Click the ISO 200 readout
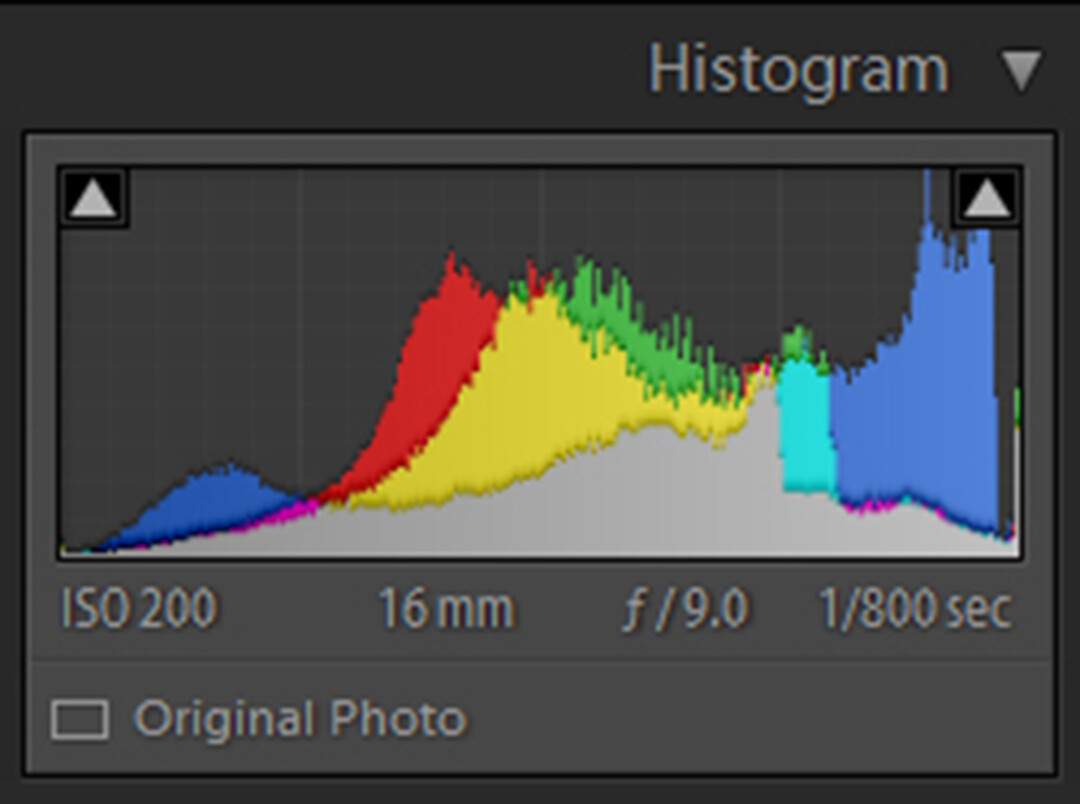The image size is (1080, 804). (140, 608)
